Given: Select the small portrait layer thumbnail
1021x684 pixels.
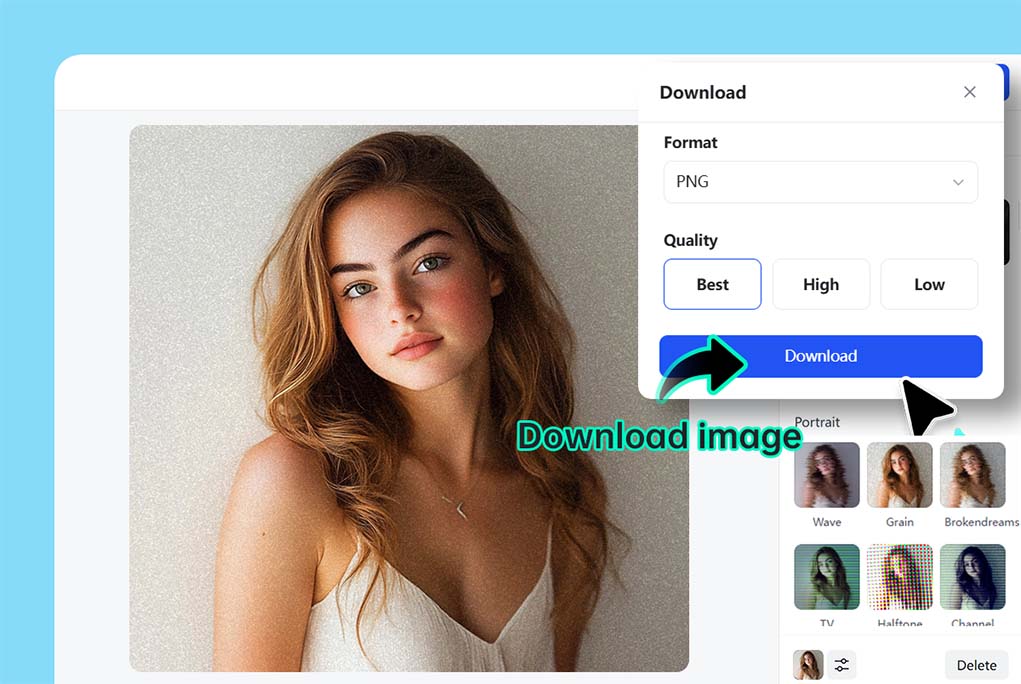Looking at the screenshot, I should pyautogui.click(x=808, y=665).
